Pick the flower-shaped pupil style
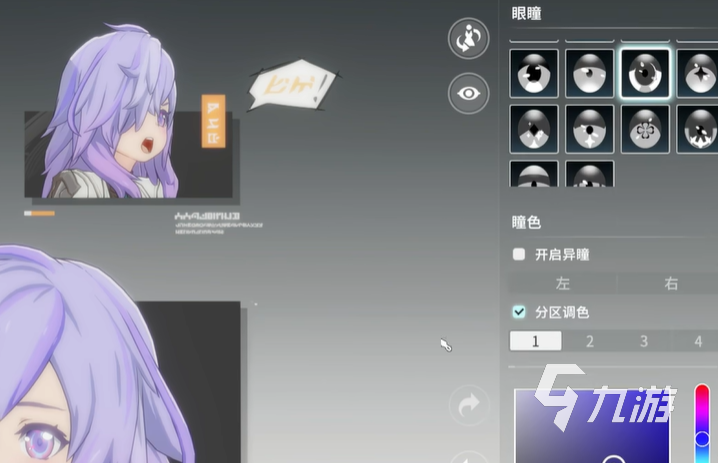718x463 pixels. (645, 129)
